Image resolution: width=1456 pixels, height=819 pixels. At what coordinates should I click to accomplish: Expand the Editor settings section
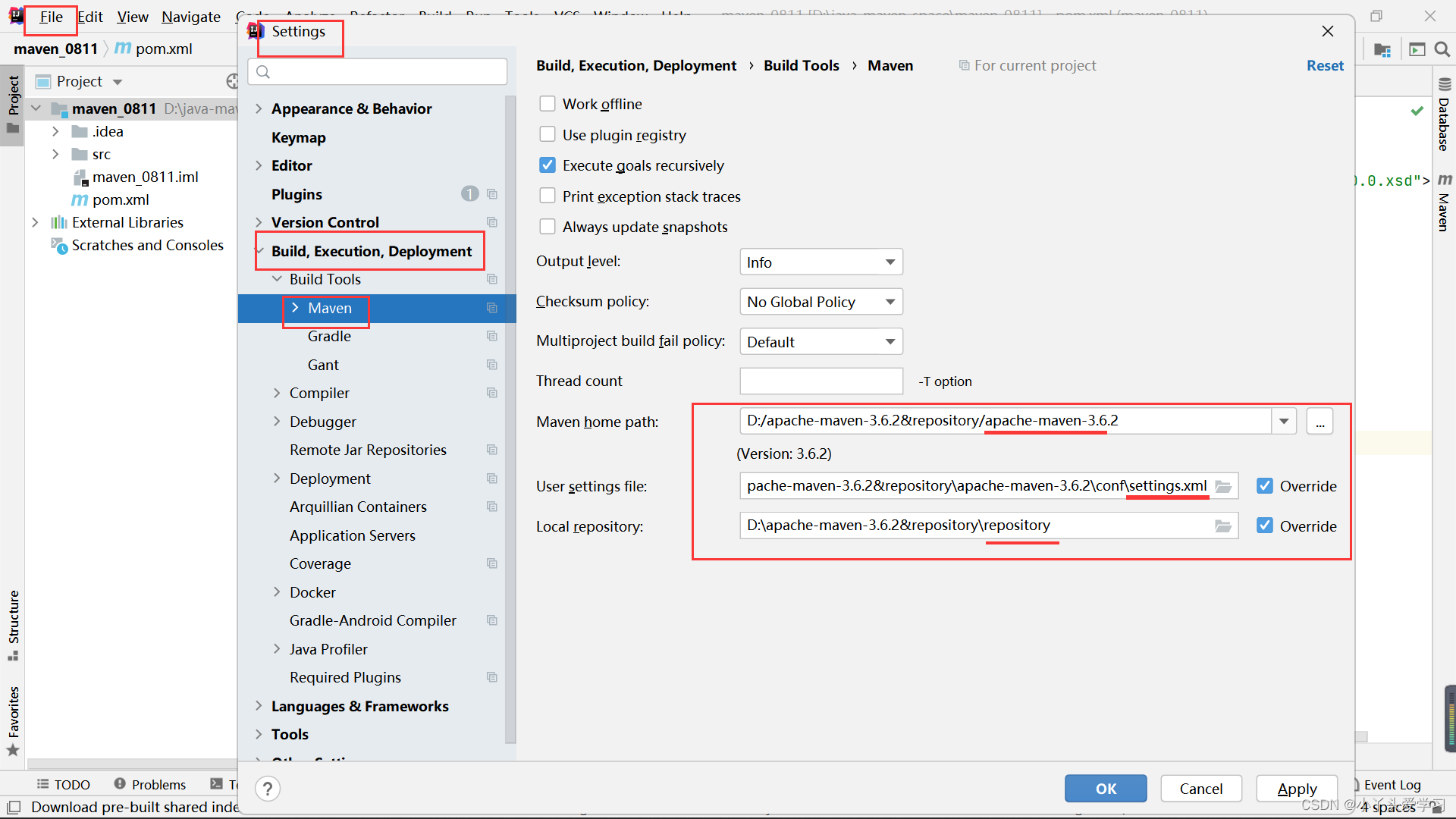coord(259,165)
